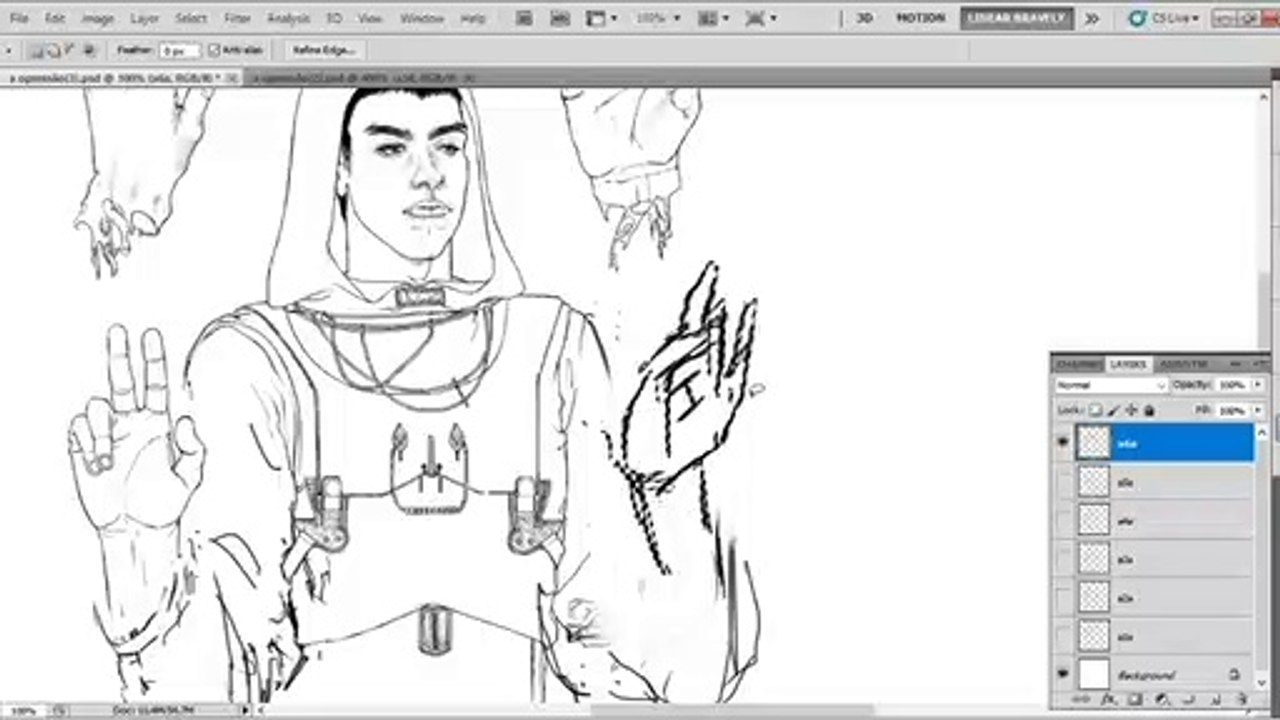Open the Help menu
This screenshot has height=720, width=1280.
(x=472, y=18)
